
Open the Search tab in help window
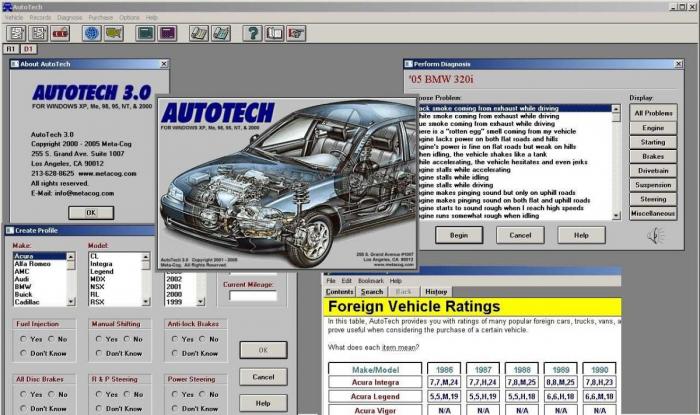(x=372, y=292)
